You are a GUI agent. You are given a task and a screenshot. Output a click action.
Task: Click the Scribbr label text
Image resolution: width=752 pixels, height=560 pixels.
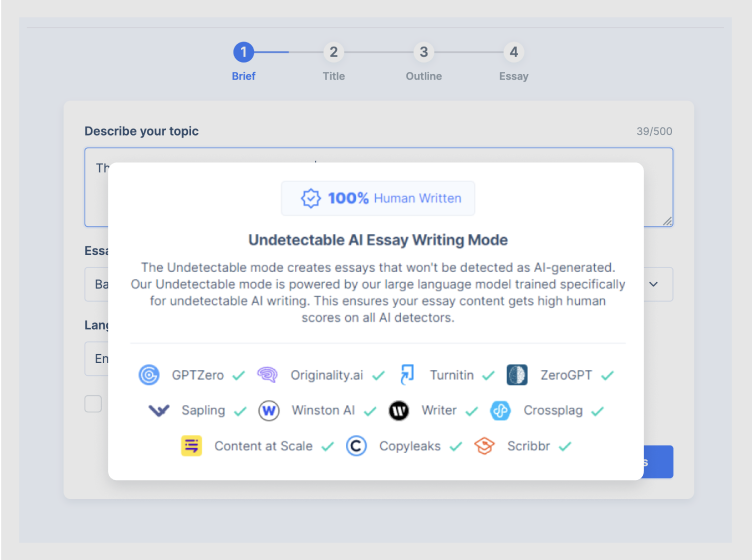click(529, 446)
